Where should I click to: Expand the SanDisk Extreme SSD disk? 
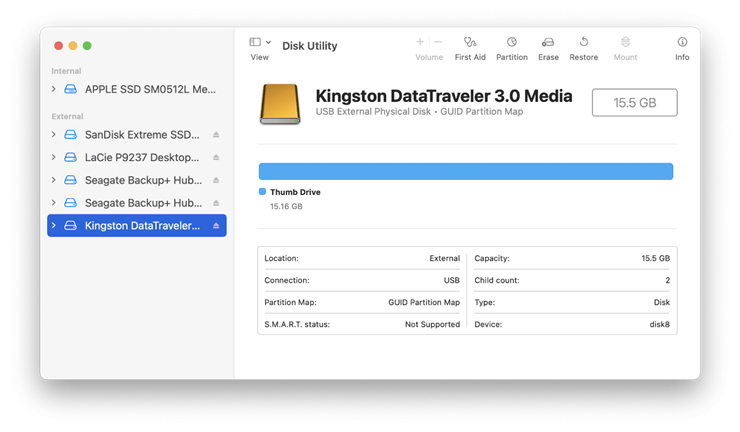[53, 135]
